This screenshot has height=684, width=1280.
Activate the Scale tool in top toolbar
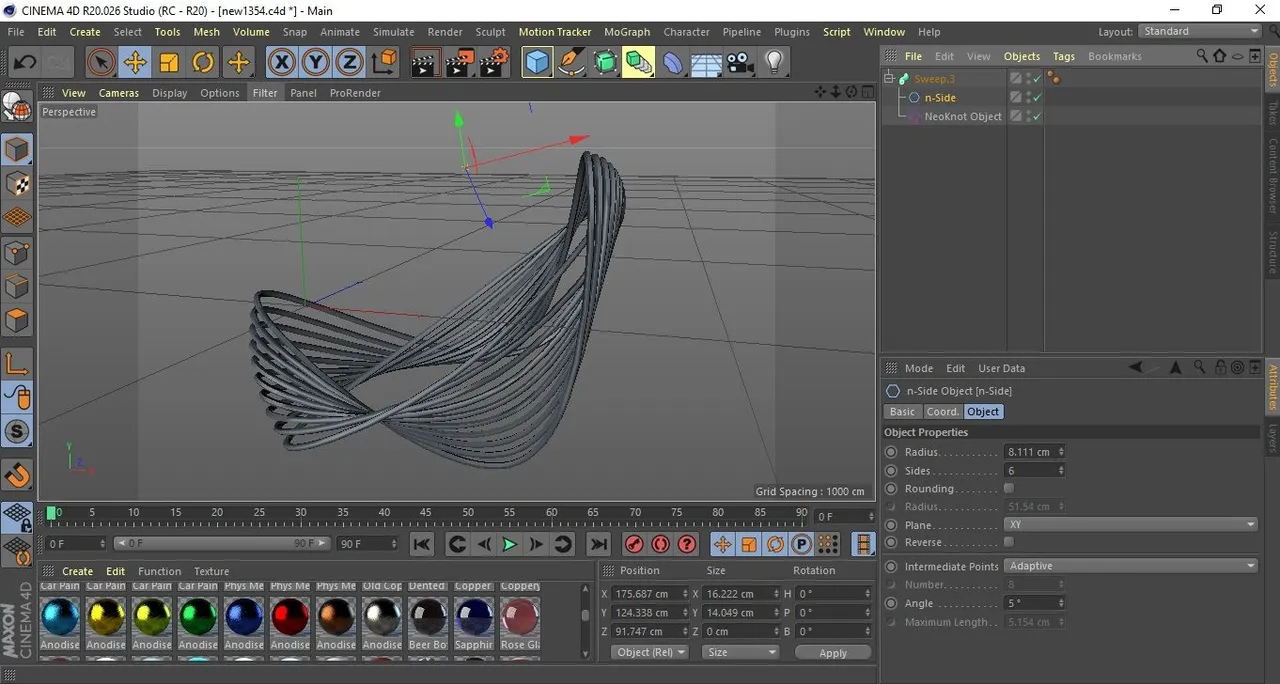point(169,63)
